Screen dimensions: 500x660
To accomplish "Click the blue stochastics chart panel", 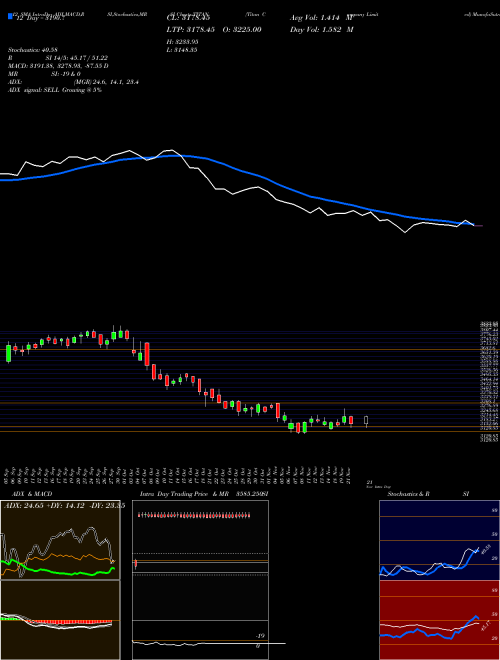I will click(439, 540).
